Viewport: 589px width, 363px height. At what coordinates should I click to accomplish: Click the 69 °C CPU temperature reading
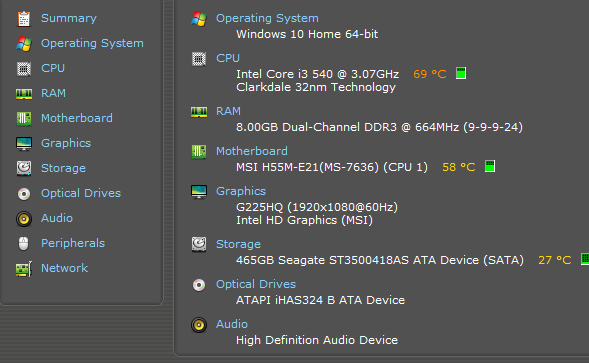pyautogui.click(x=430, y=74)
